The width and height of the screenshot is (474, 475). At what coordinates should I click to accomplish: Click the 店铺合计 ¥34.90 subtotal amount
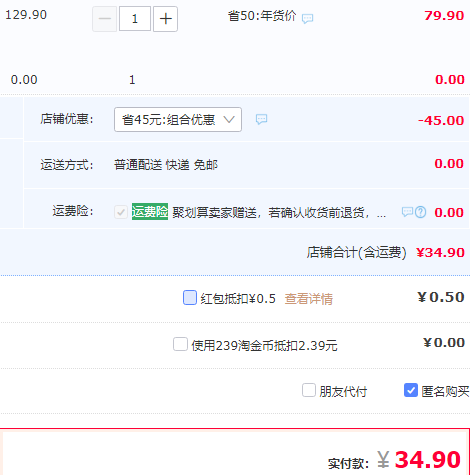440,253
